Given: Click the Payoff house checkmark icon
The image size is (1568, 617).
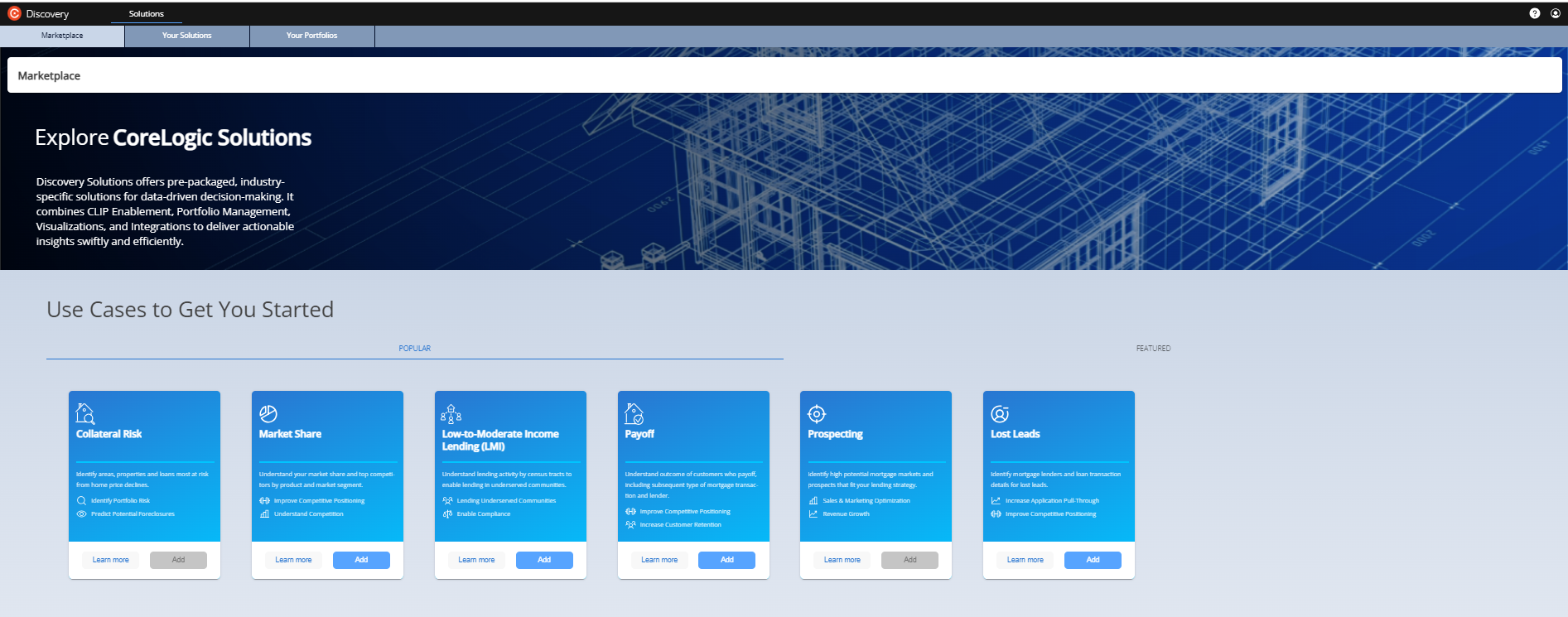Looking at the screenshot, I should tap(634, 413).
